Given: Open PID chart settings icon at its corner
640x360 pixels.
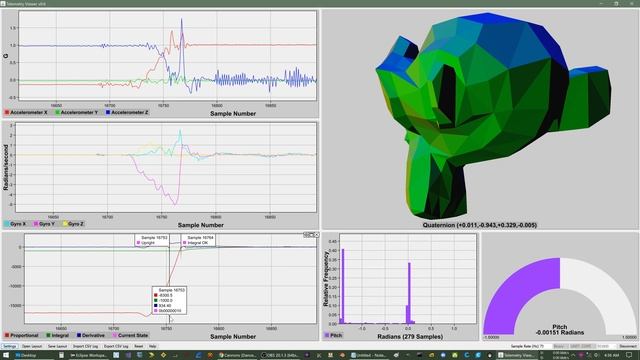Looking at the screenshot, I should [x=306, y=235].
